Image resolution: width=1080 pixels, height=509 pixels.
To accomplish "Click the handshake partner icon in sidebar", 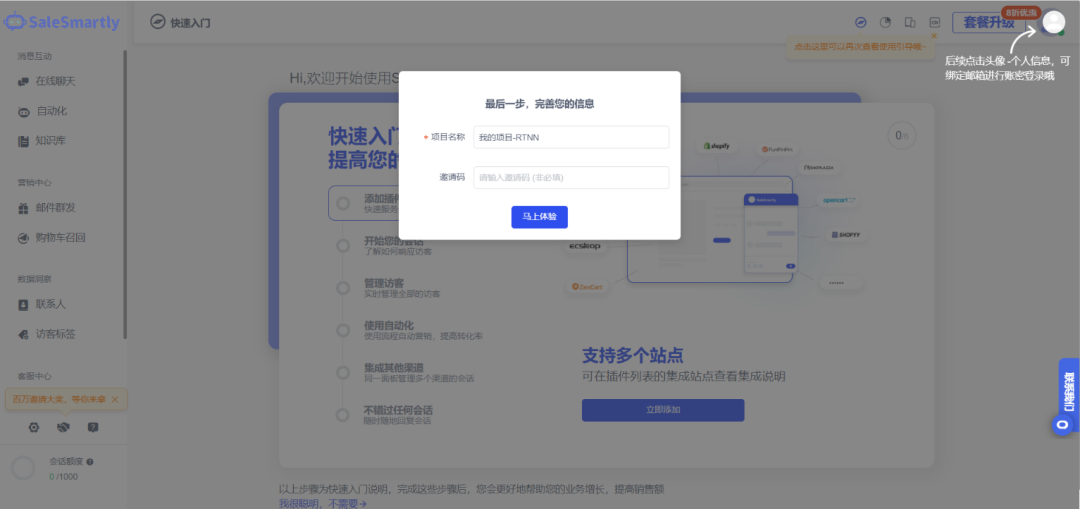I will 63,427.
